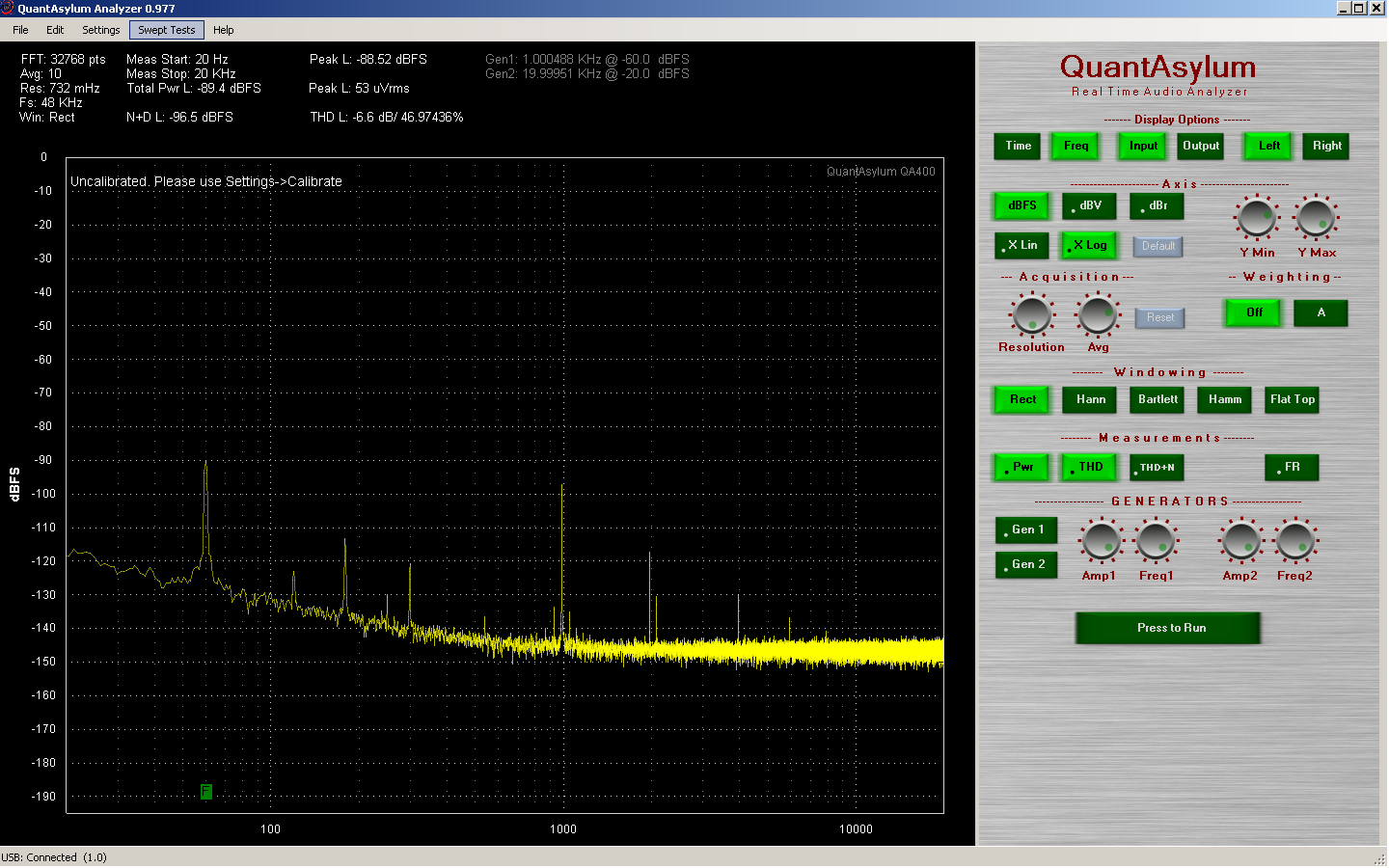Click the acquisition Reset button

(1160, 318)
